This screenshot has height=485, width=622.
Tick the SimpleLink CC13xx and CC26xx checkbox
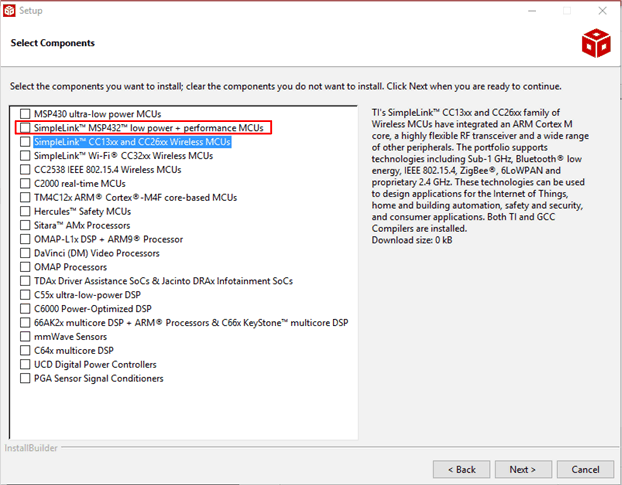point(25,142)
